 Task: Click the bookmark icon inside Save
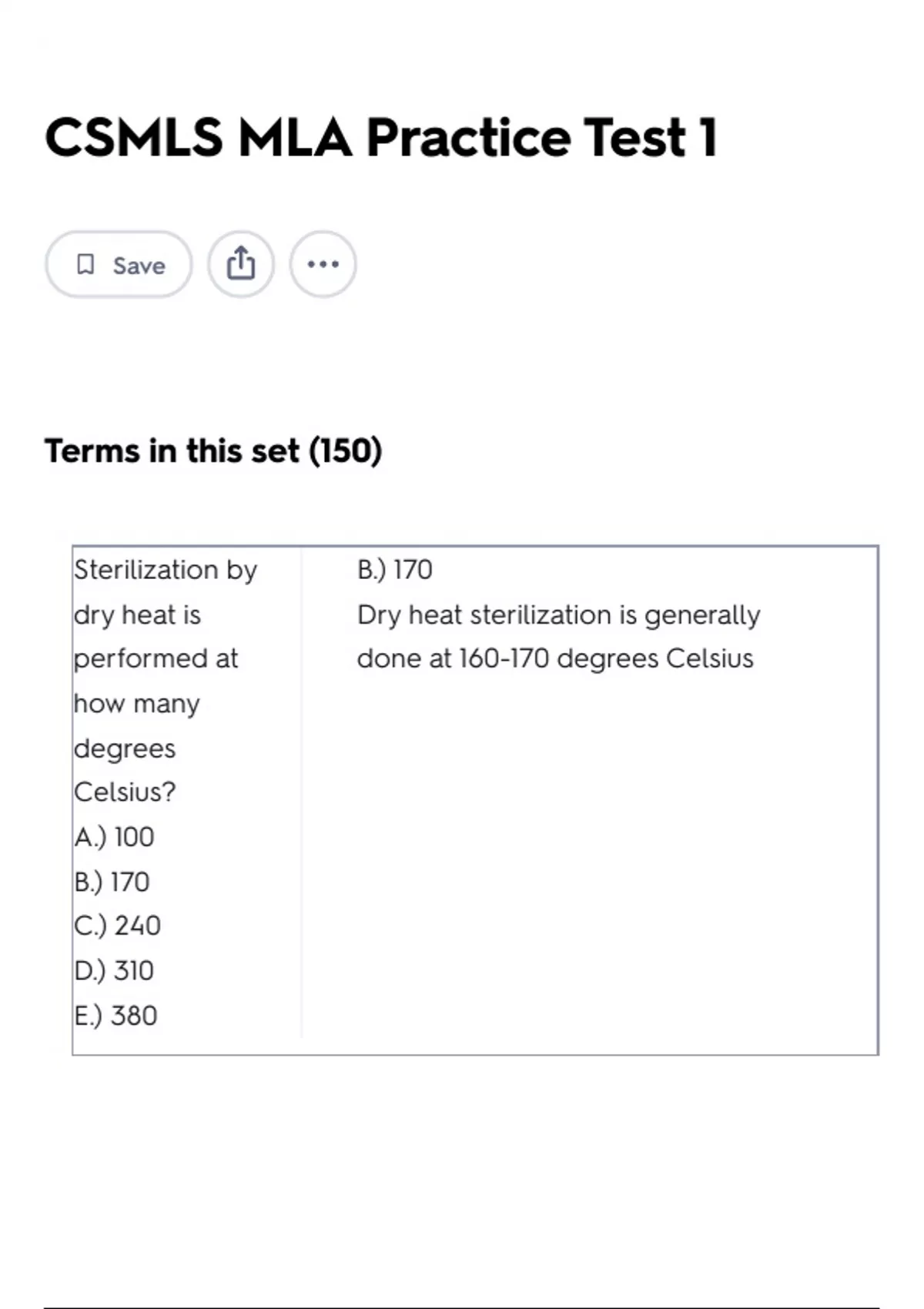(x=85, y=265)
